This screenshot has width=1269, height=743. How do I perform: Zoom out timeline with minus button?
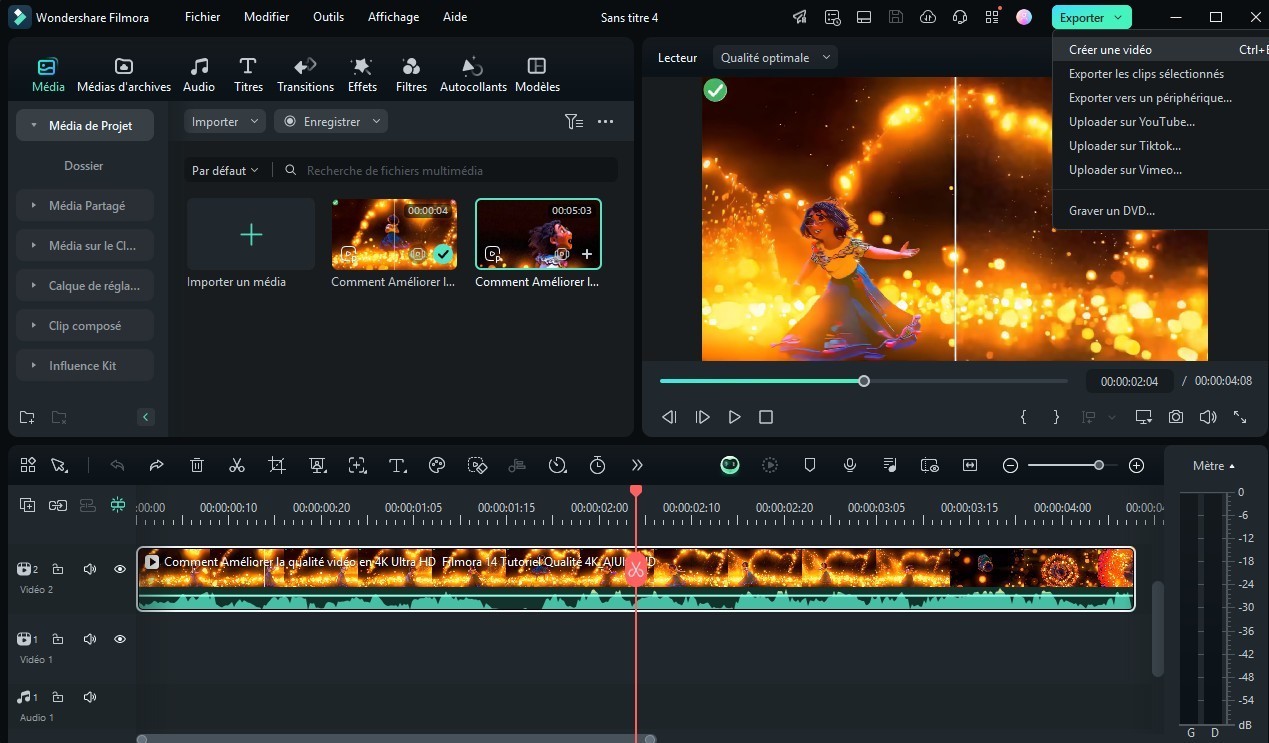1010,465
